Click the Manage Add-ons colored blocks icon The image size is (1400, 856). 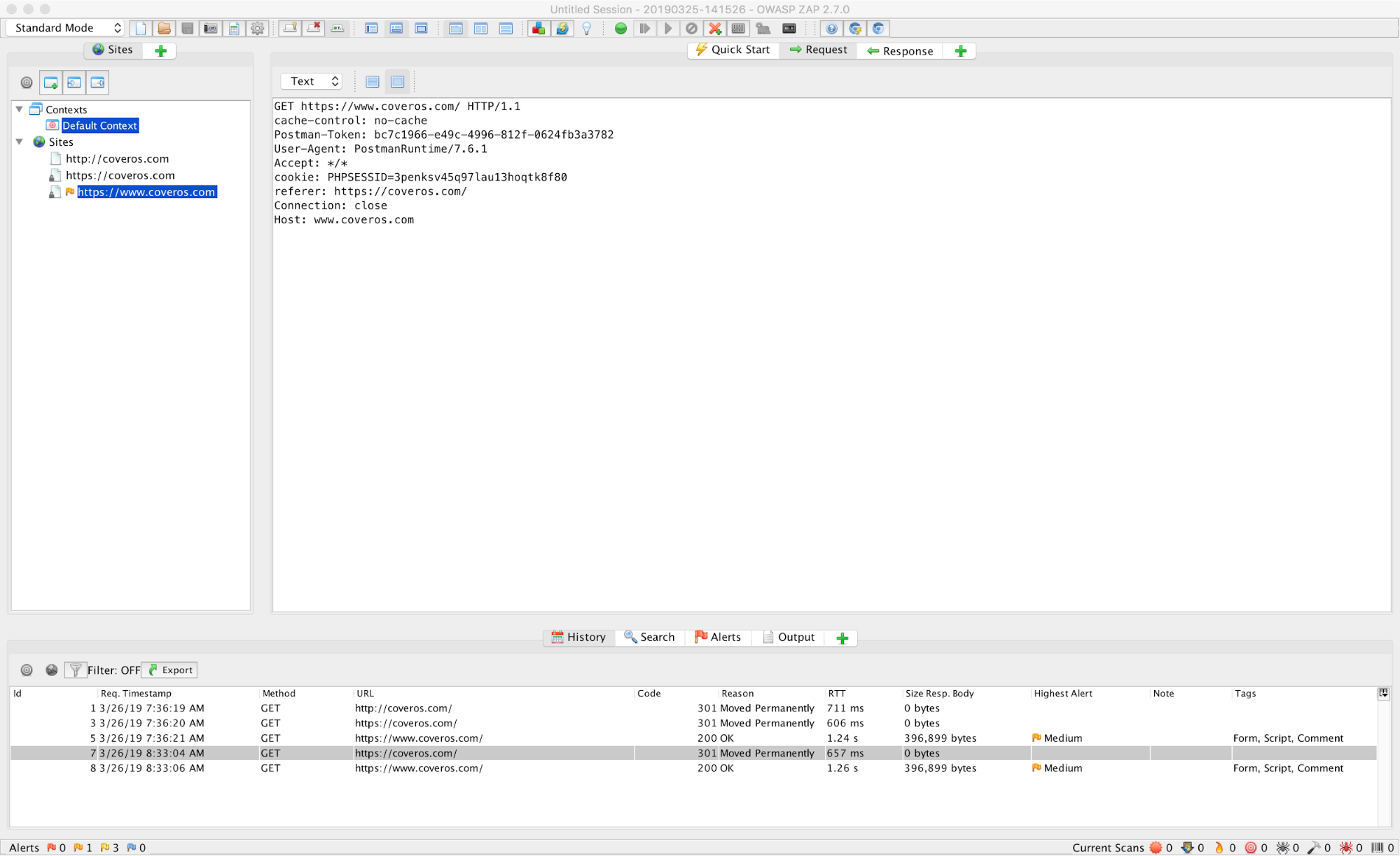(x=538, y=28)
